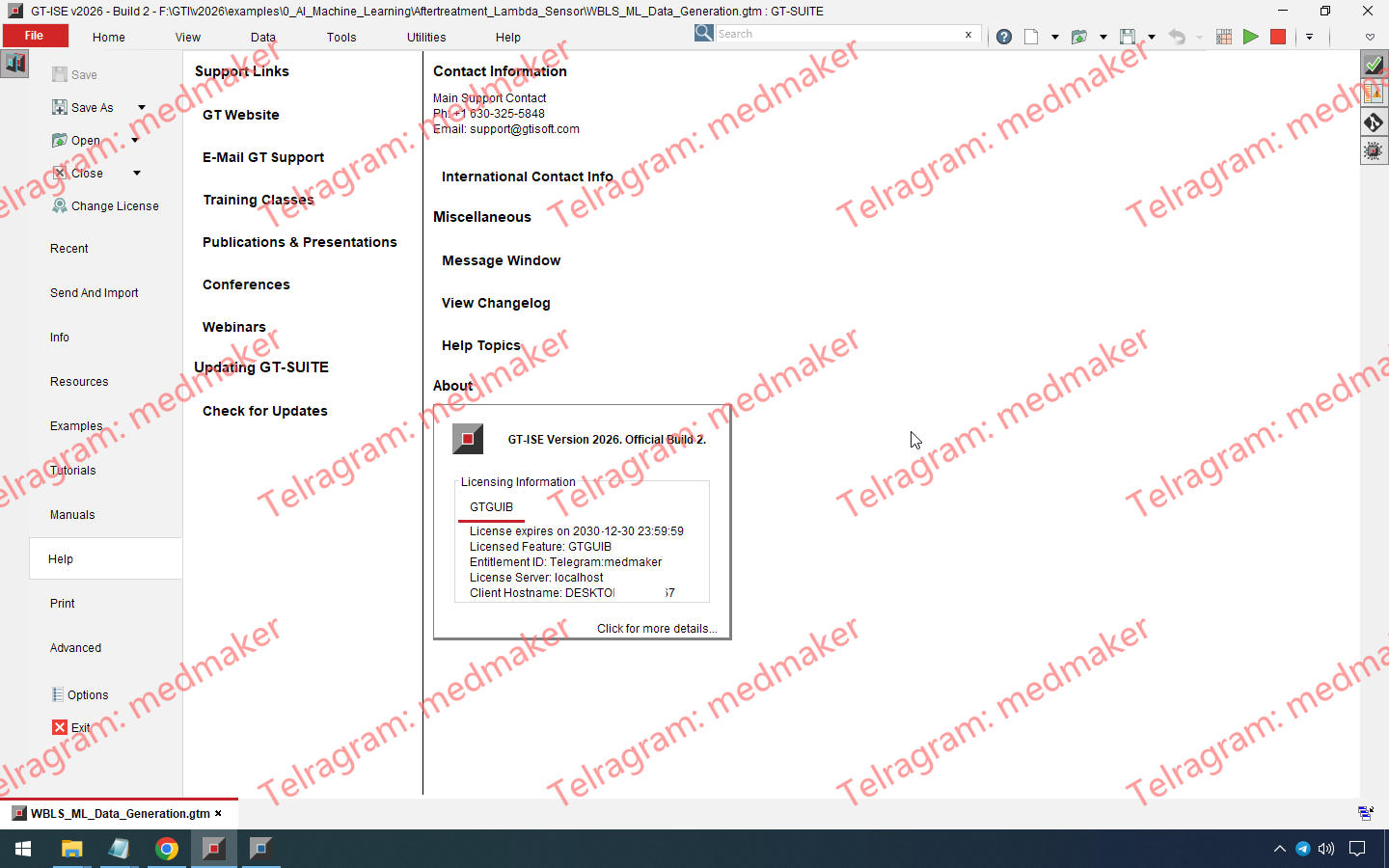Click the Close document icon in File menu
Image resolution: width=1389 pixels, height=868 pixels.
tap(60, 173)
